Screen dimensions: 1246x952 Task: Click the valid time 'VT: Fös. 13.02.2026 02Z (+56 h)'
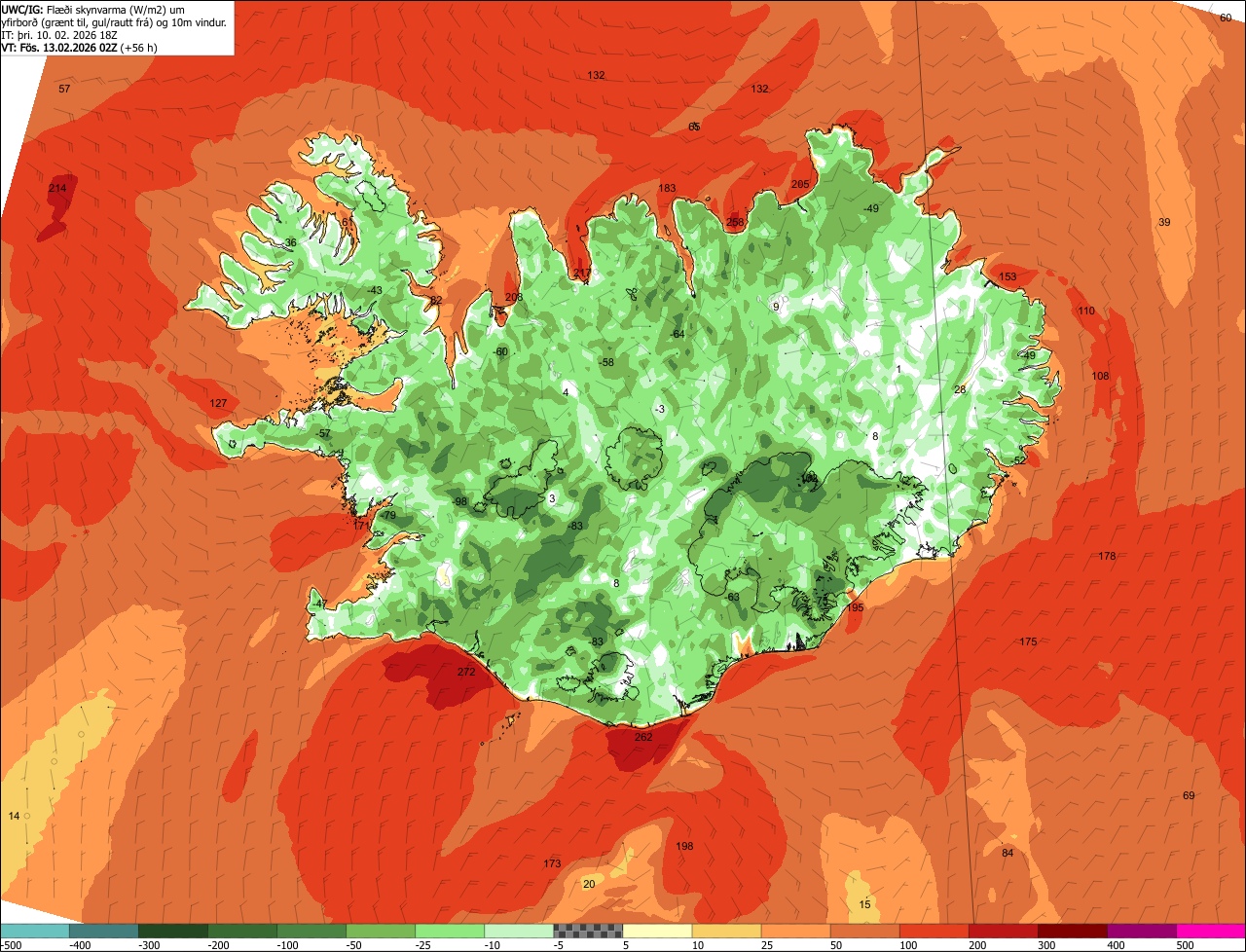point(80,47)
